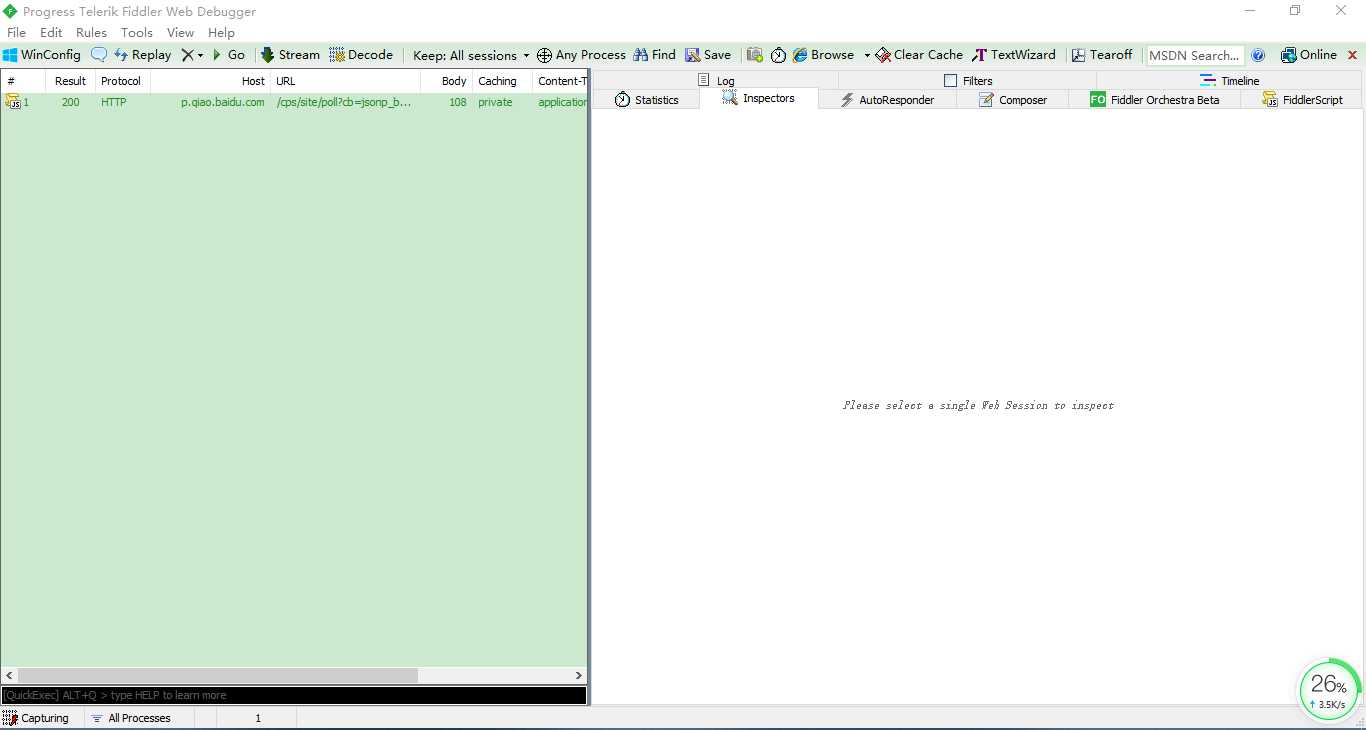1366x730 pixels.
Task: Open WinConfig from the toolbar
Action: pos(42,55)
